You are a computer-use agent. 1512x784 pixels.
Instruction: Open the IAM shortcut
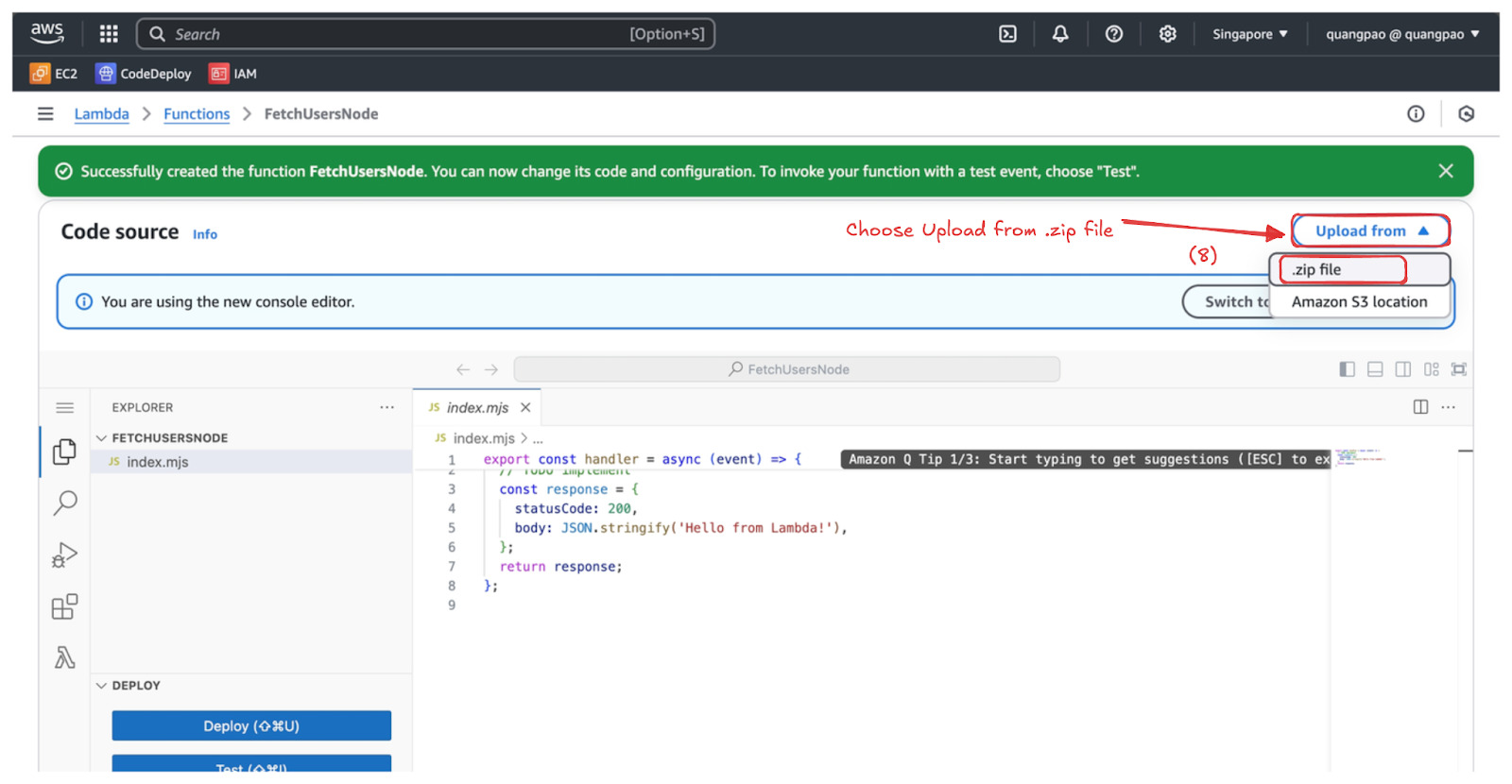[x=233, y=74]
